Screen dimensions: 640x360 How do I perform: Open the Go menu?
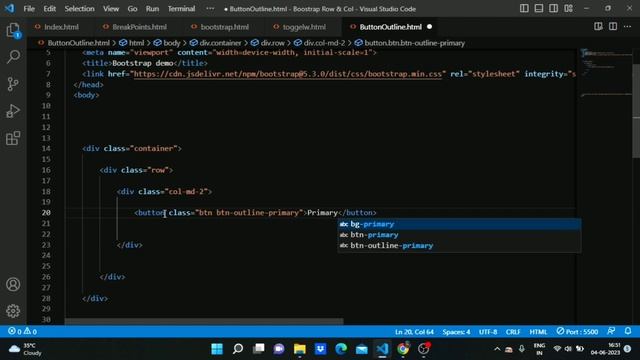point(132,9)
